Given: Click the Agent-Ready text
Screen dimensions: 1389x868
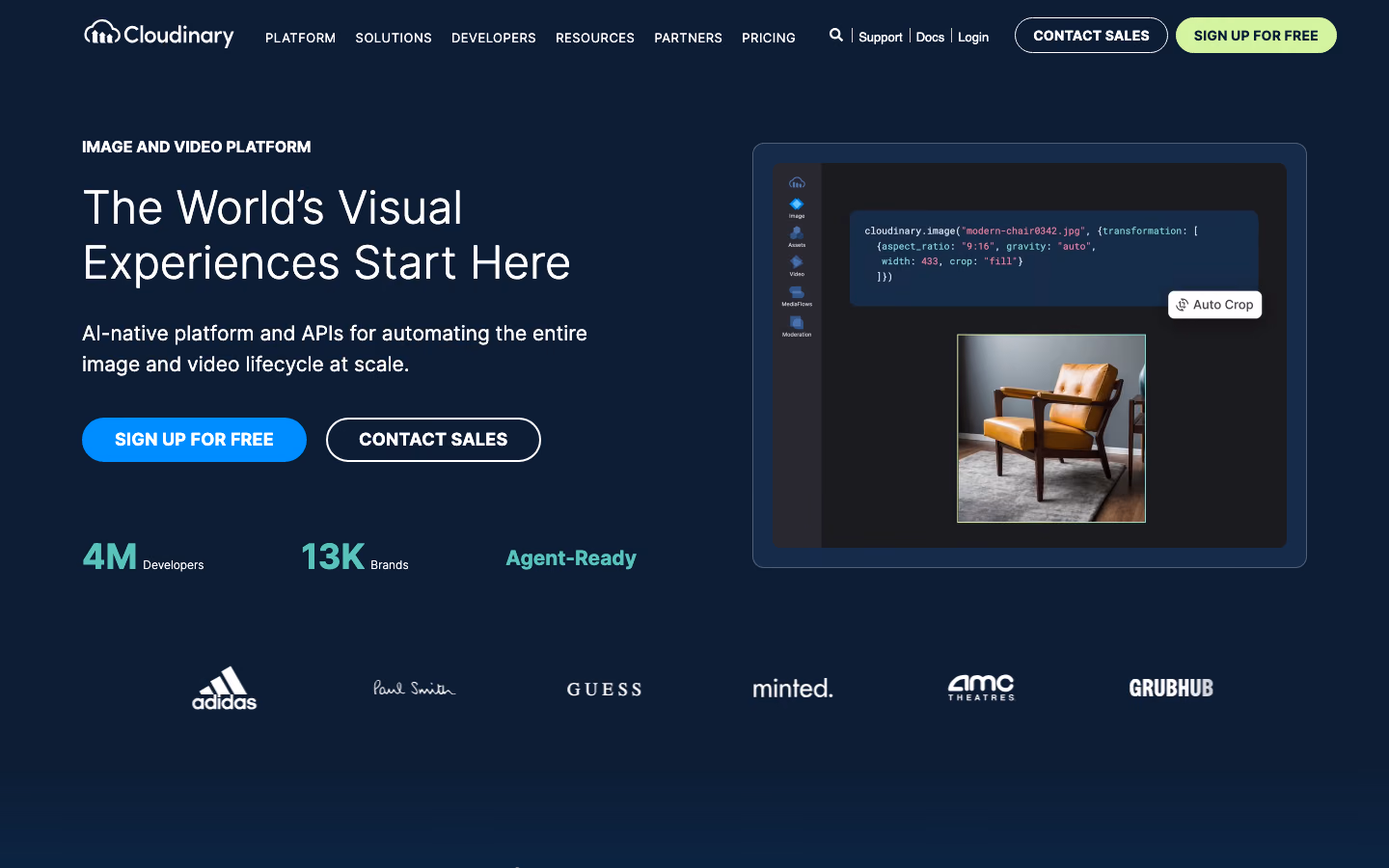Looking at the screenshot, I should (571, 557).
